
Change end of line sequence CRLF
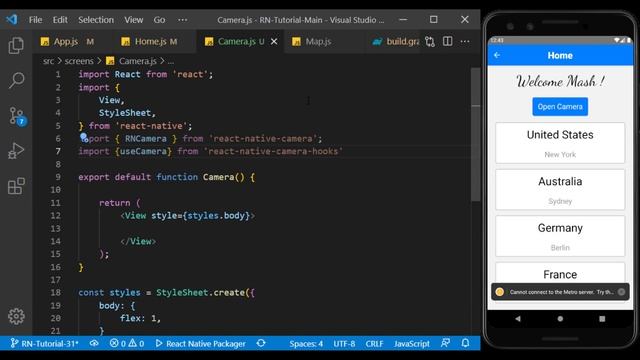(x=374, y=344)
